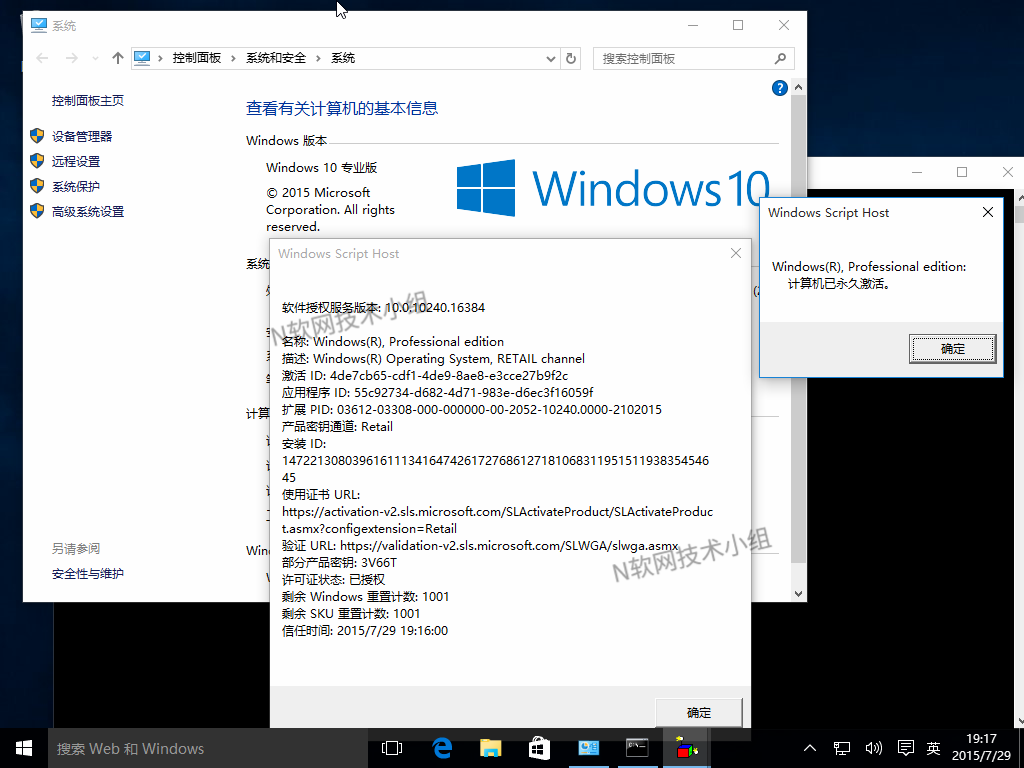Maximize the System window
This screenshot has width=1024, height=768.
738,25
